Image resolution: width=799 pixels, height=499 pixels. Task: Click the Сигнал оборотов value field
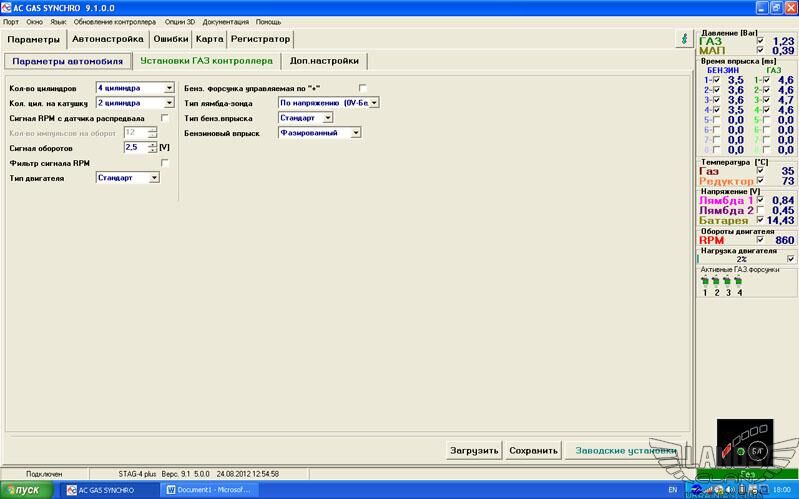point(135,147)
